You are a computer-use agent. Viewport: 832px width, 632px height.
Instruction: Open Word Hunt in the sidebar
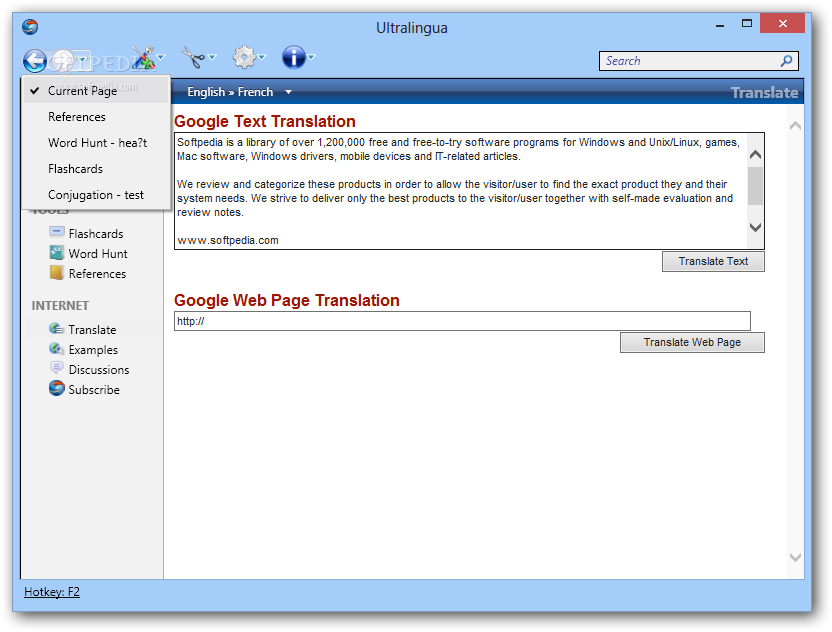pyautogui.click(x=98, y=254)
